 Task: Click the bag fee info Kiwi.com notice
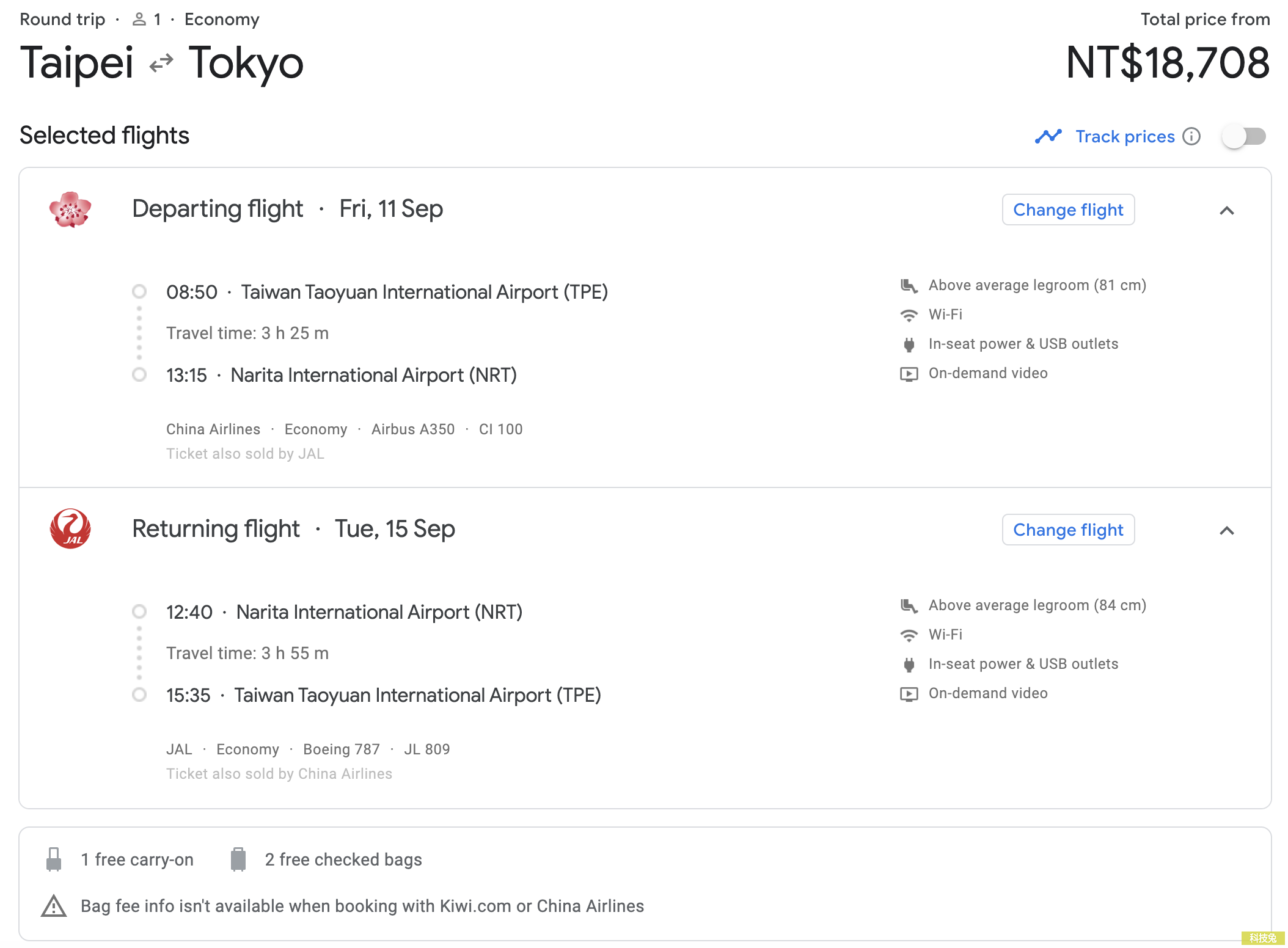tap(362, 906)
